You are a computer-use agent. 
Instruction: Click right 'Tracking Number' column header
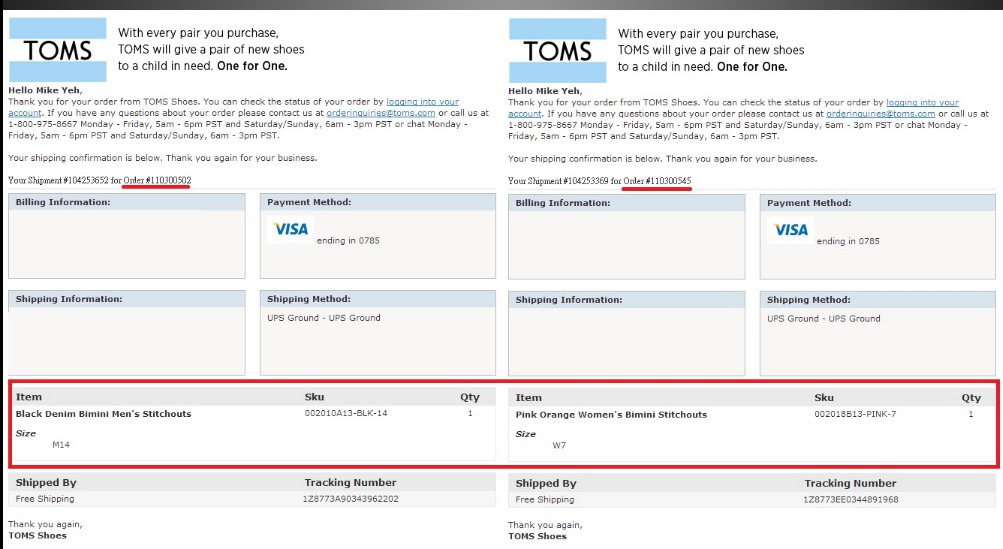pos(850,483)
